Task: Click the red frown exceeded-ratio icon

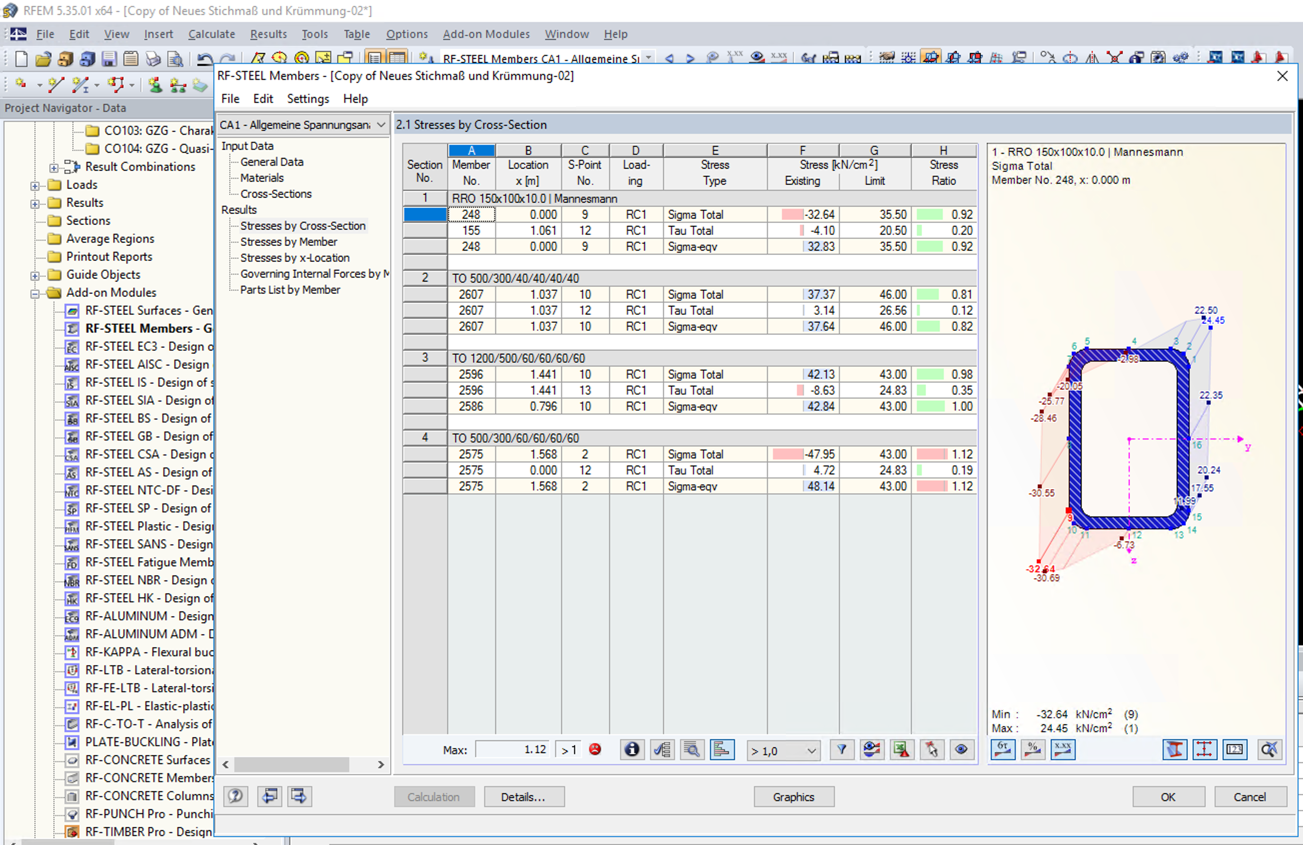Action: pyautogui.click(x=595, y=750)
